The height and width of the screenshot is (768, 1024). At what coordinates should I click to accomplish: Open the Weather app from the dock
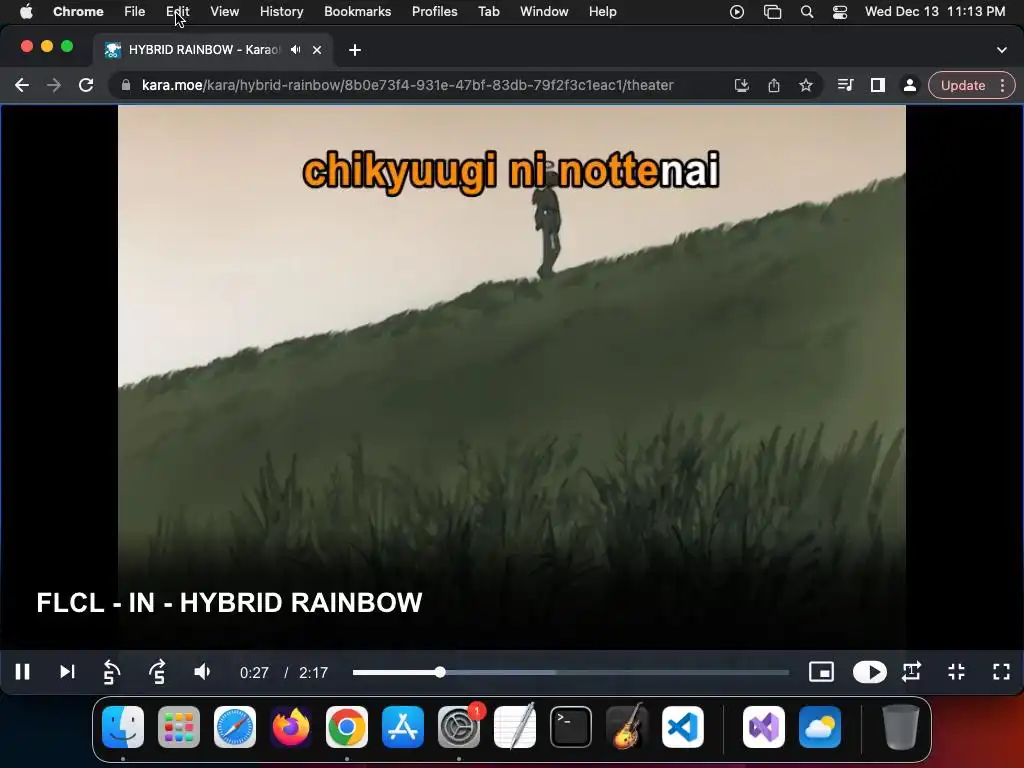tap(820, 727)
